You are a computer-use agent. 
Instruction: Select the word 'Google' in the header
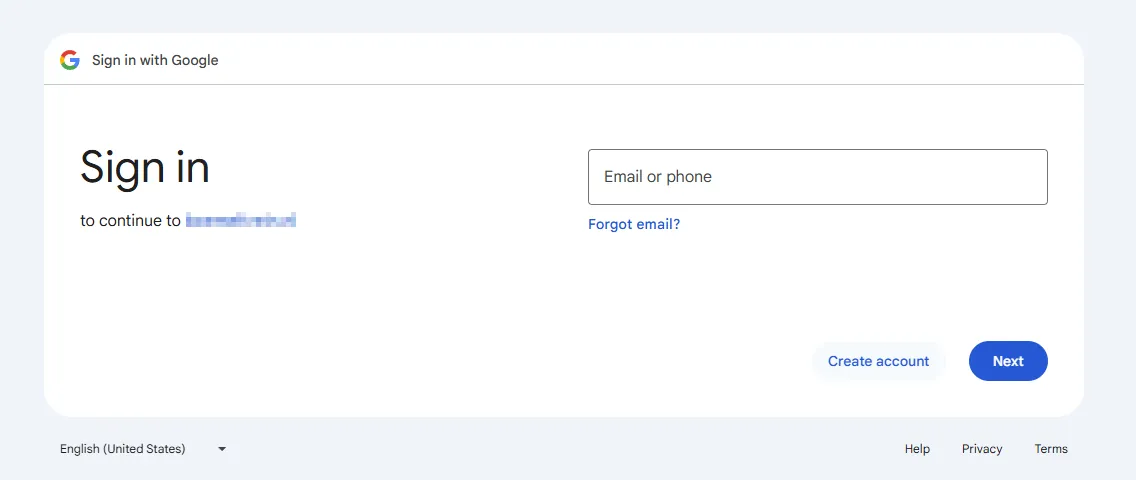pyautogui.click(x=195, y=60)
